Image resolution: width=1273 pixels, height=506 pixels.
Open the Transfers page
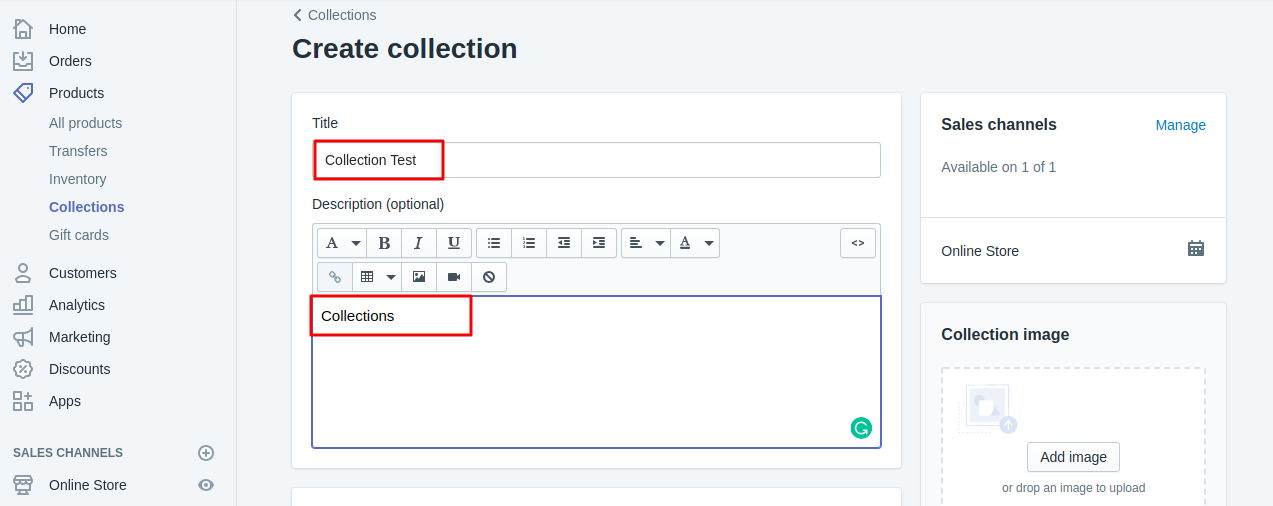point(78,151)
